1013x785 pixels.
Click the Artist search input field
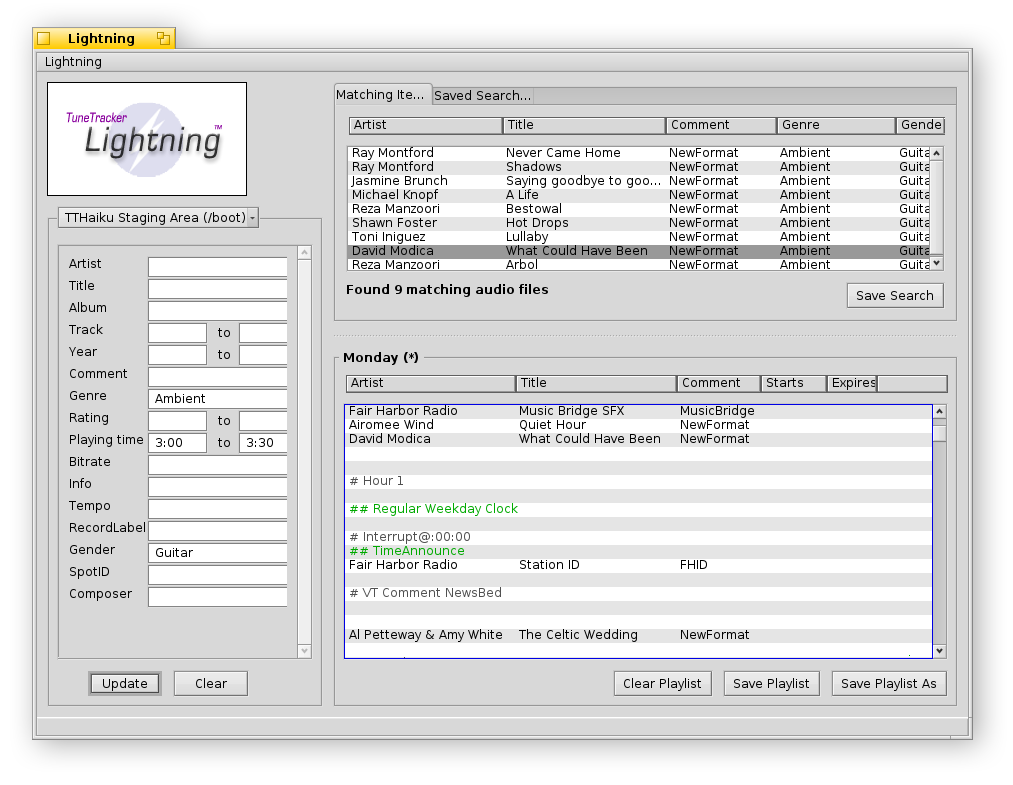(x=218, y=266)
